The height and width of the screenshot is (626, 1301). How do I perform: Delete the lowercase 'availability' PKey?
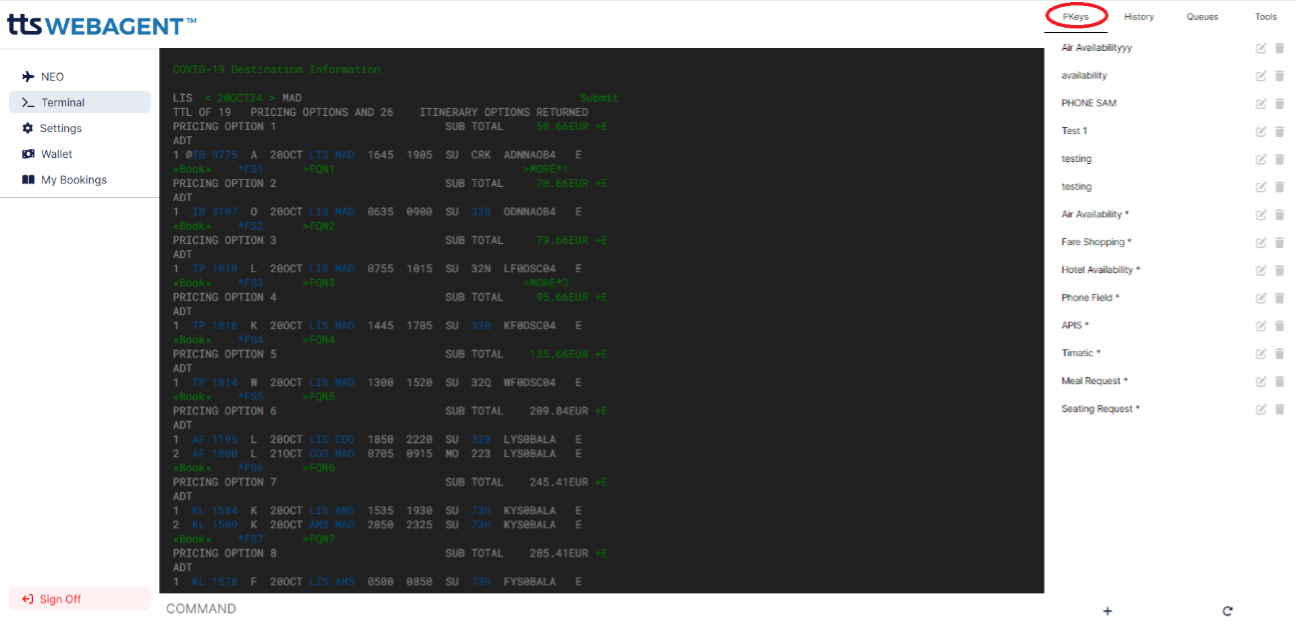pyautogui.click(x=1280, y=76)
